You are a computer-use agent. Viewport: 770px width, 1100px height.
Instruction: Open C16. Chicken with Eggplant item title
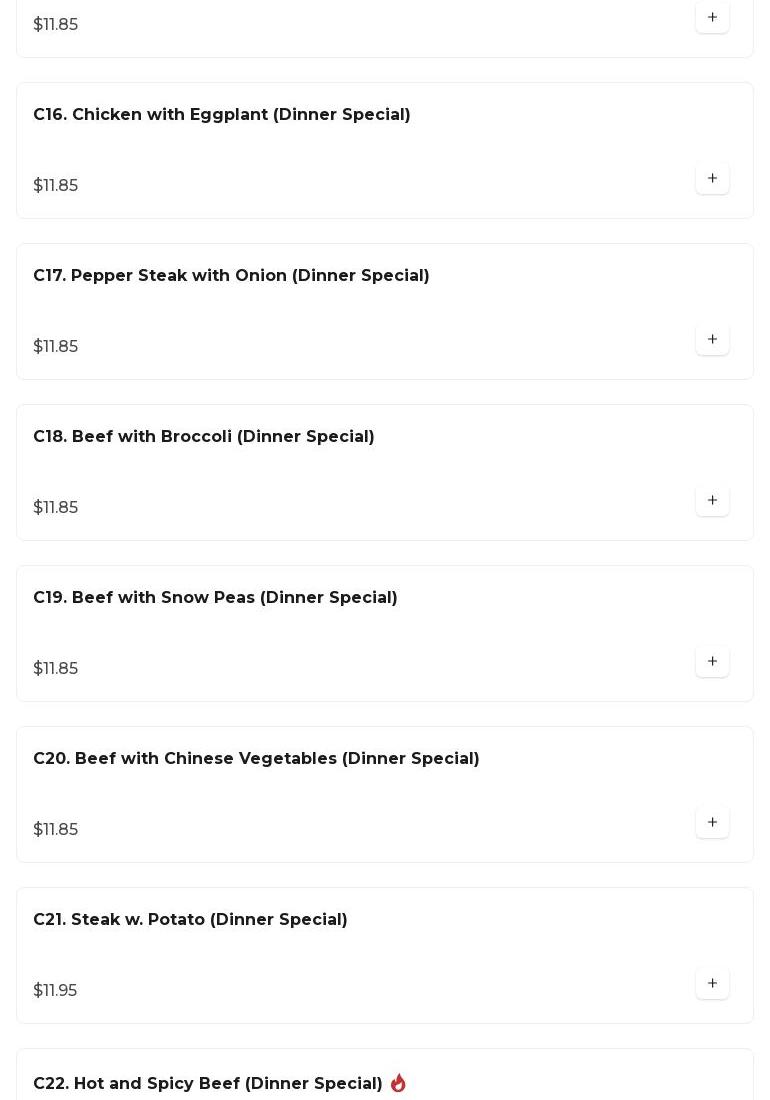point(221,115)
